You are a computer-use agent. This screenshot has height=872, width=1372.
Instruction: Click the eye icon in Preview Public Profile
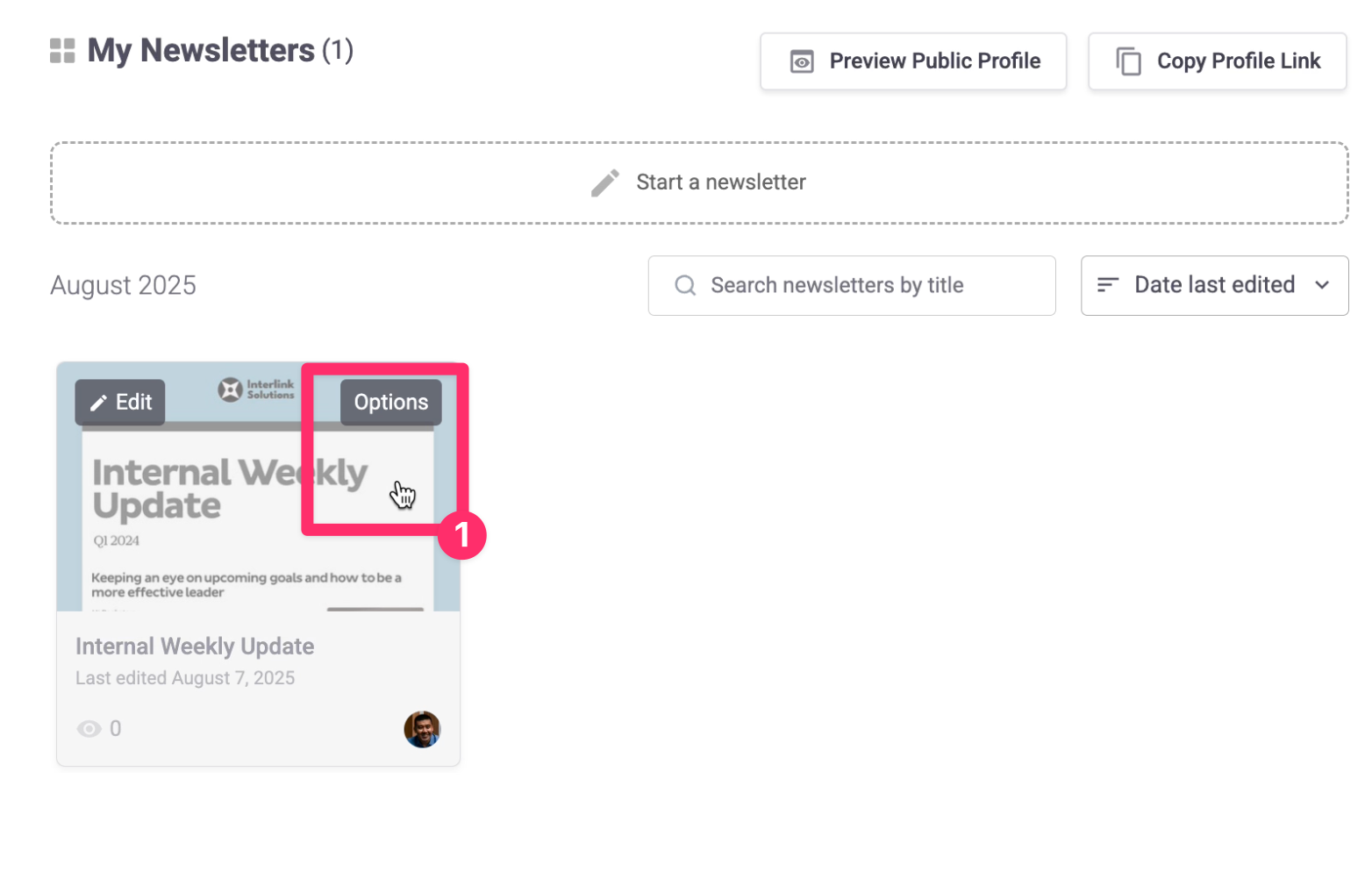(802, 61)
